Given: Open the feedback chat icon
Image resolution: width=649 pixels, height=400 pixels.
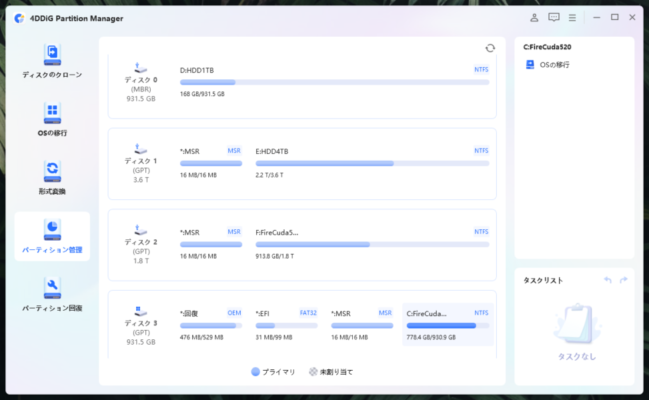Looking at the screenshot, I should coord(554,17).
